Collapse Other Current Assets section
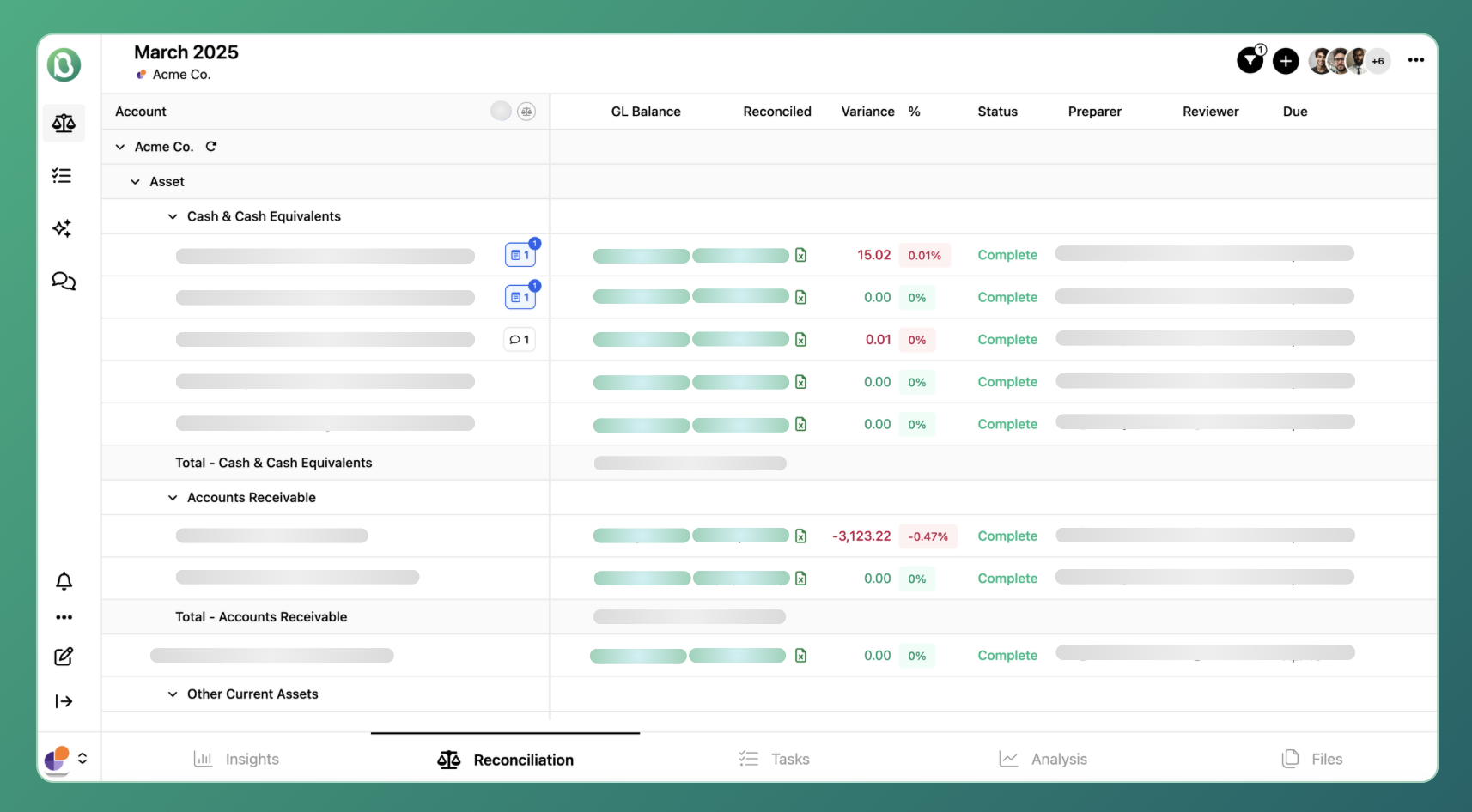Image resolution: width=1472 pixels, height=812 pixels. 173,694
